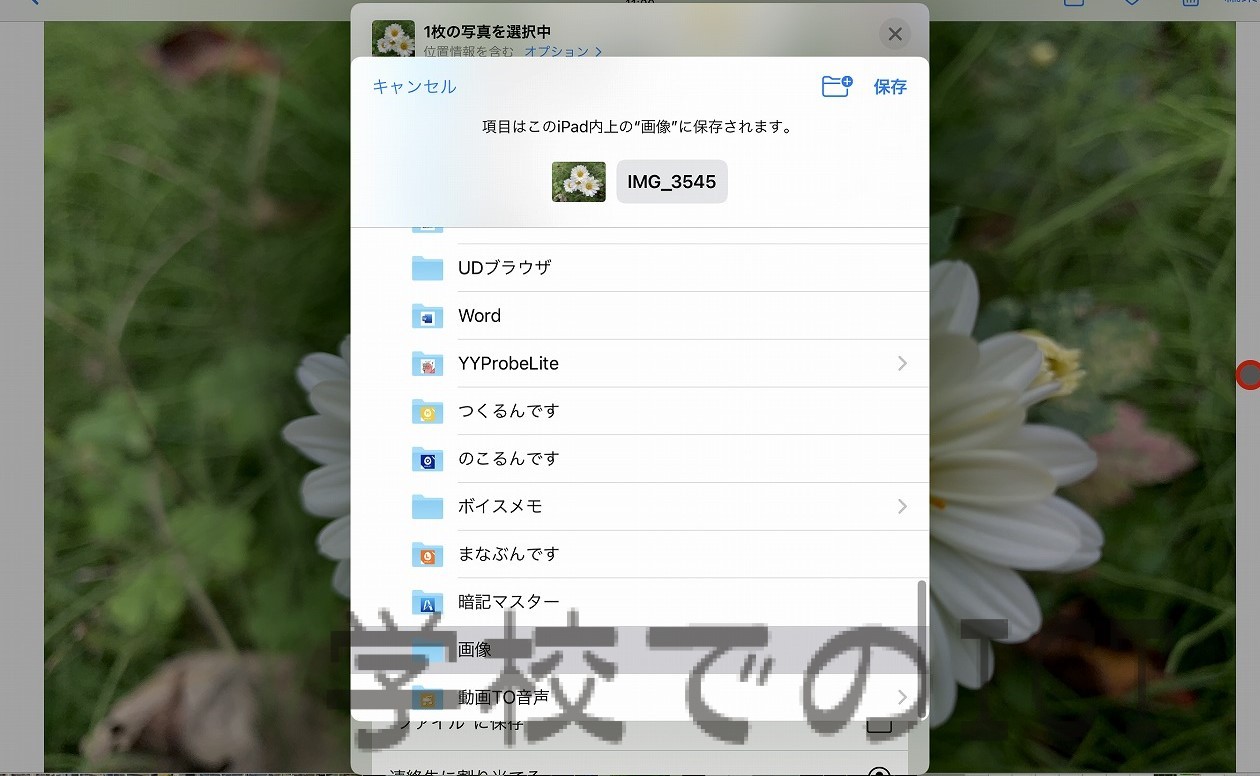
Task: Select the のこるんです folder name
Action: tap(508, 459)
